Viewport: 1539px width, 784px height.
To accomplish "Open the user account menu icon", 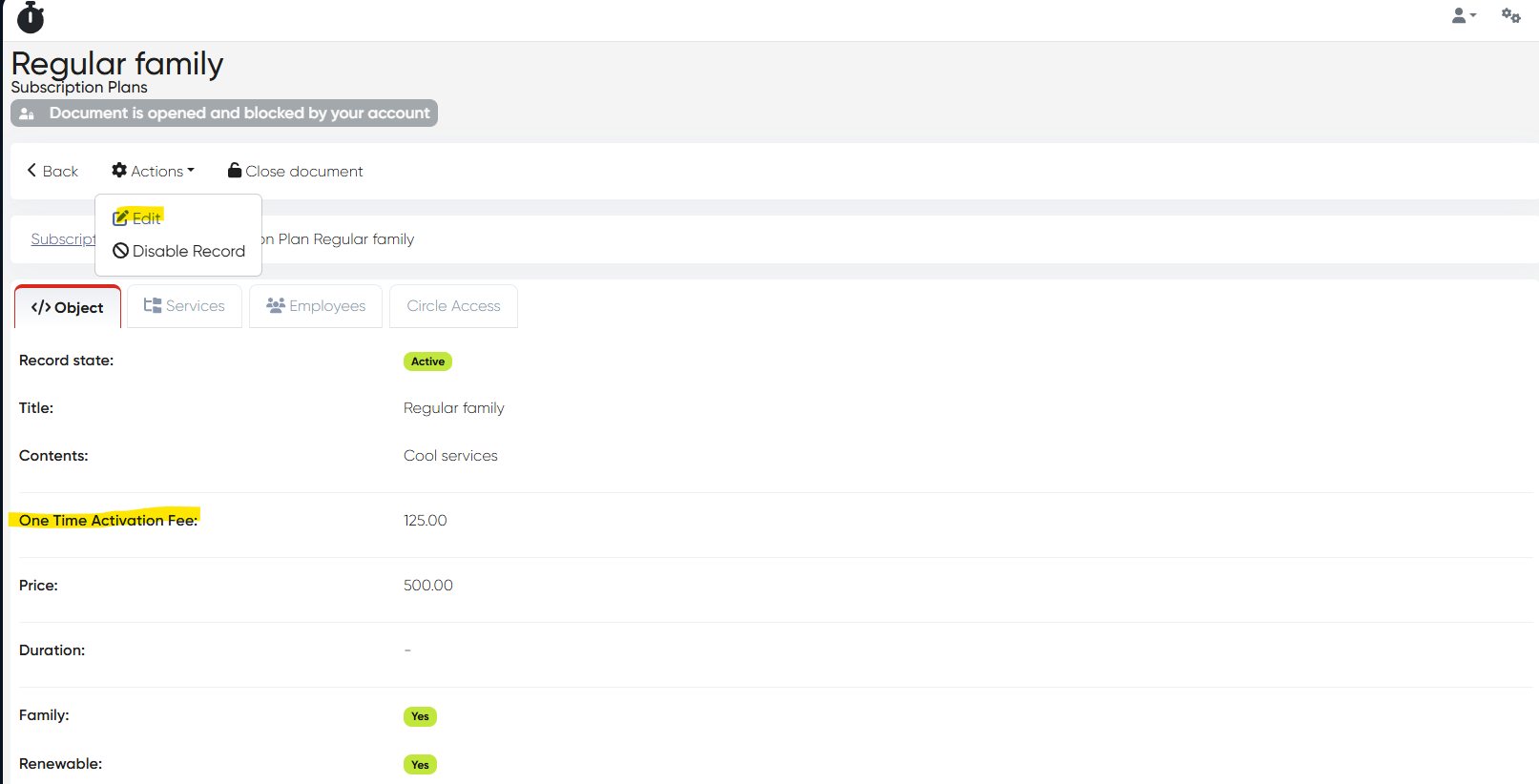I will 1463,15.
